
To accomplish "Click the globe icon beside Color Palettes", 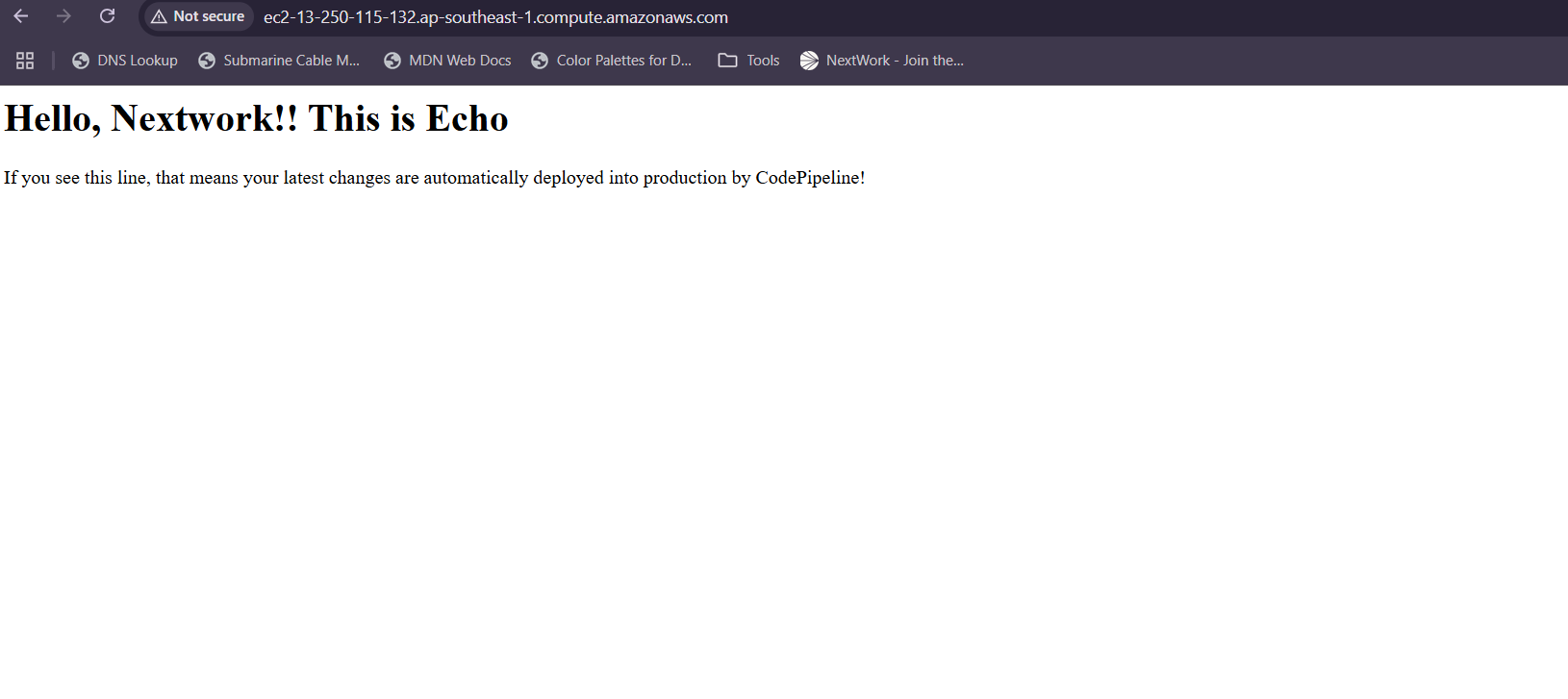I will 540,61.
